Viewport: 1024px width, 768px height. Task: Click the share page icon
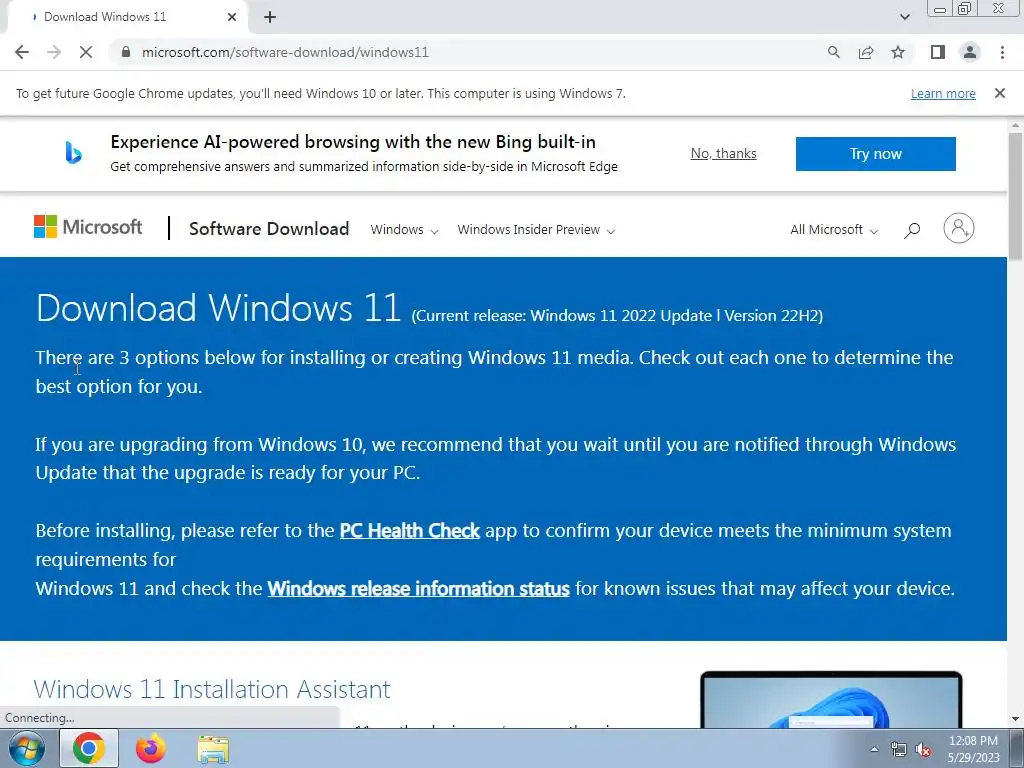point(866,52)
